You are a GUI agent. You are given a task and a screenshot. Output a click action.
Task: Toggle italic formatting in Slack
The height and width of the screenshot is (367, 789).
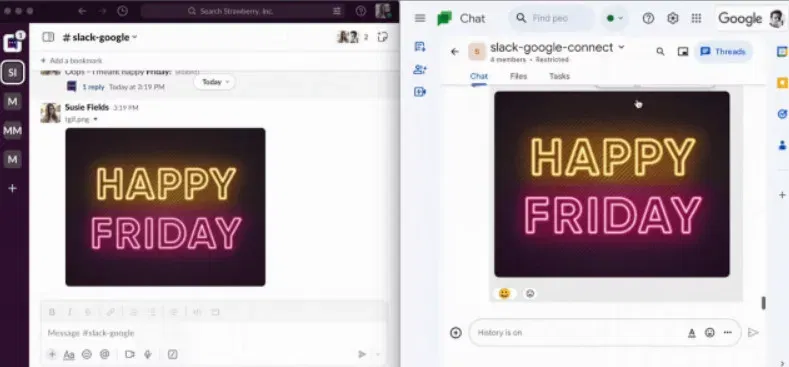click(x=70, y=312)
